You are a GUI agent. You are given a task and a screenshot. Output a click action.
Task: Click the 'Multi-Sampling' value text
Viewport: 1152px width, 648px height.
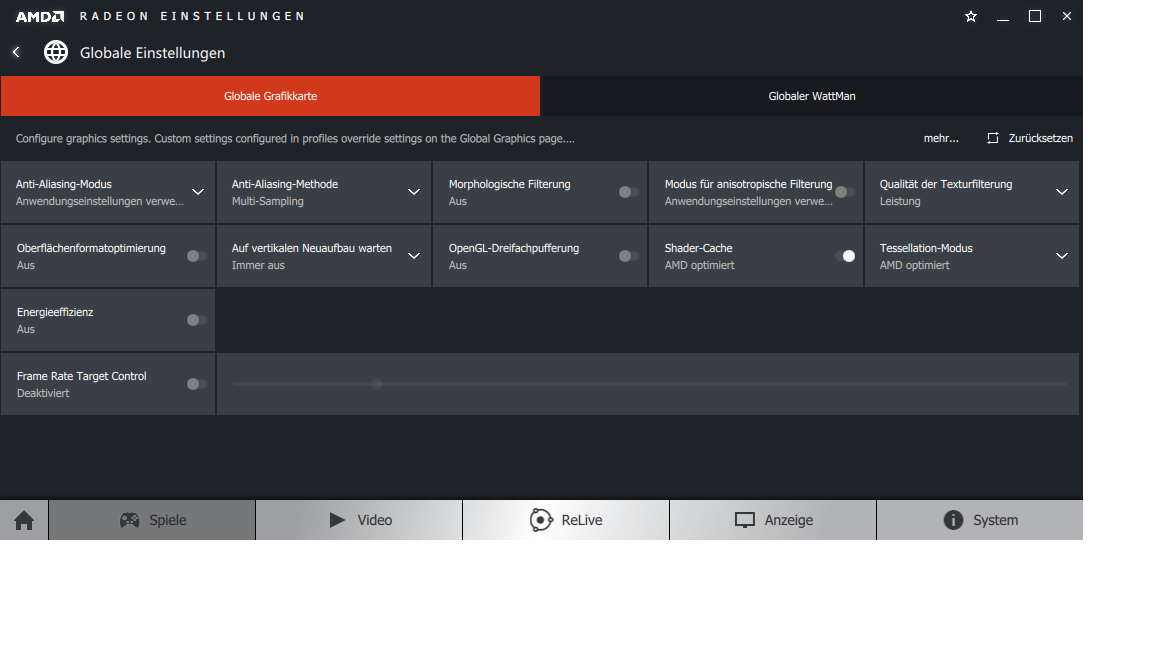(x=267, y=201)
